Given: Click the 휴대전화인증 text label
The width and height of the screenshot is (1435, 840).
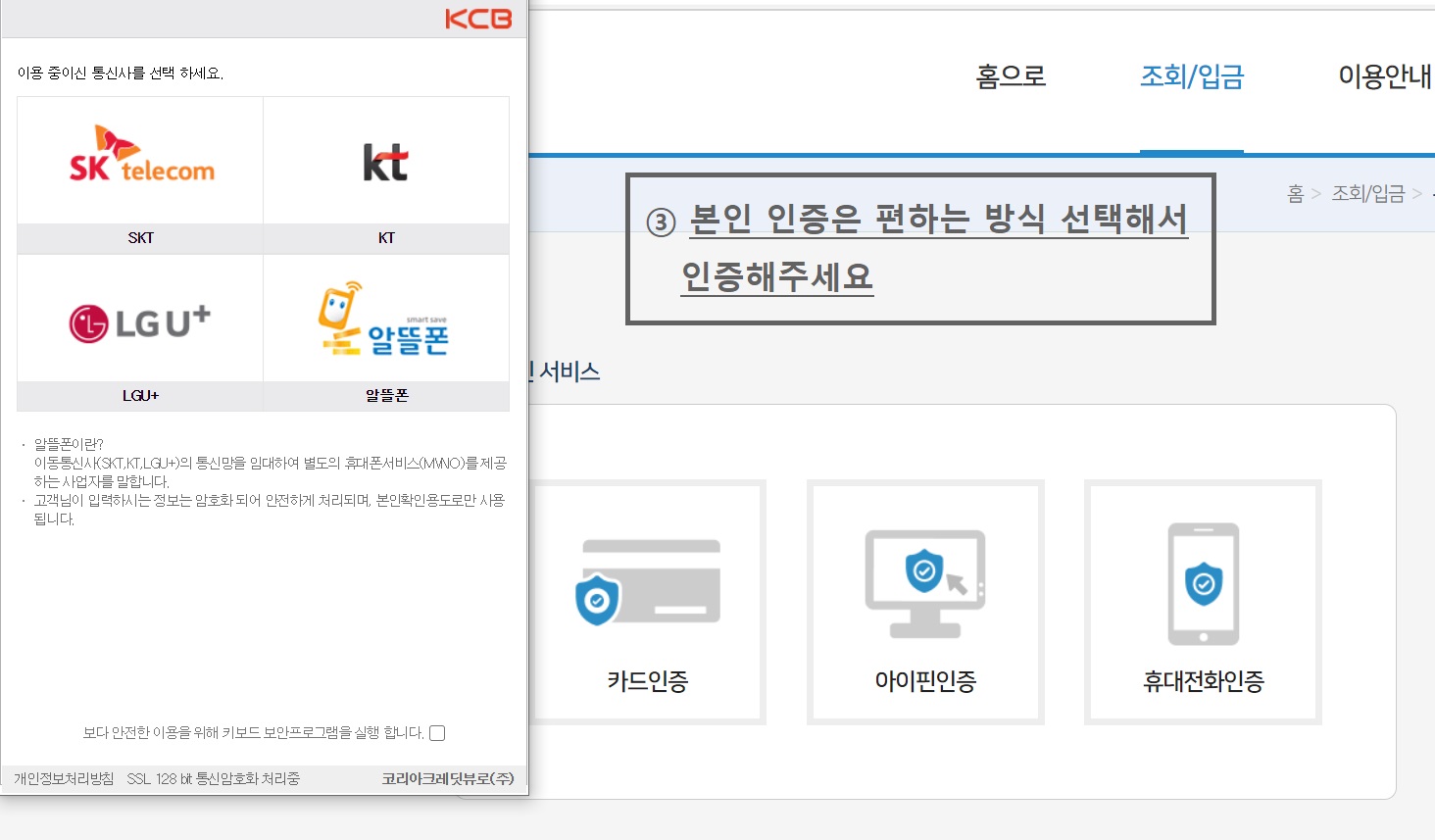Looking at the screenshot, I should click(1204, 681).
